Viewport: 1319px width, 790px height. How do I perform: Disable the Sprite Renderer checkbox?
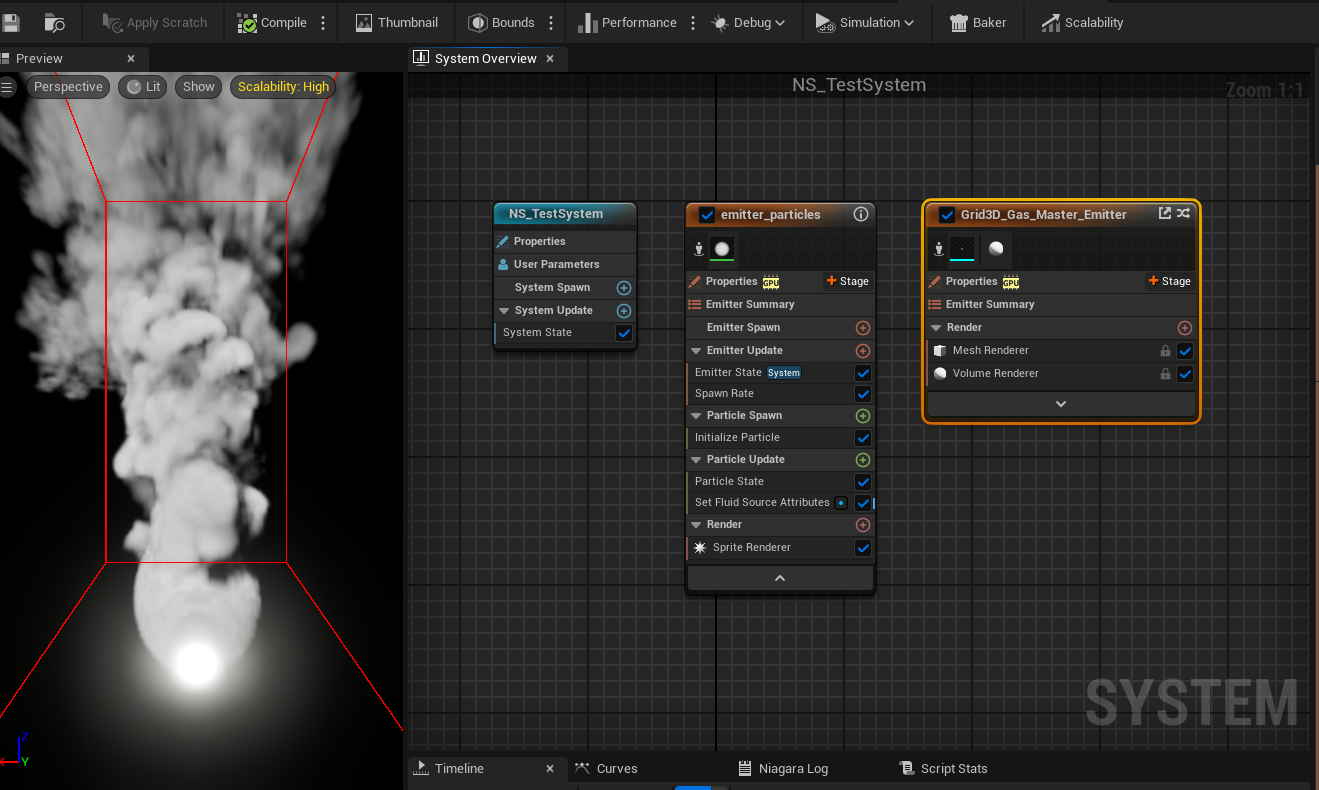point(862,547)
